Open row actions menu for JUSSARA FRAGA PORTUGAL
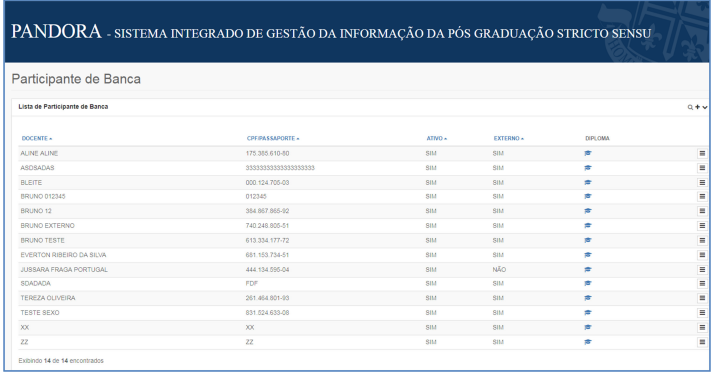 (x=702, y=270)
